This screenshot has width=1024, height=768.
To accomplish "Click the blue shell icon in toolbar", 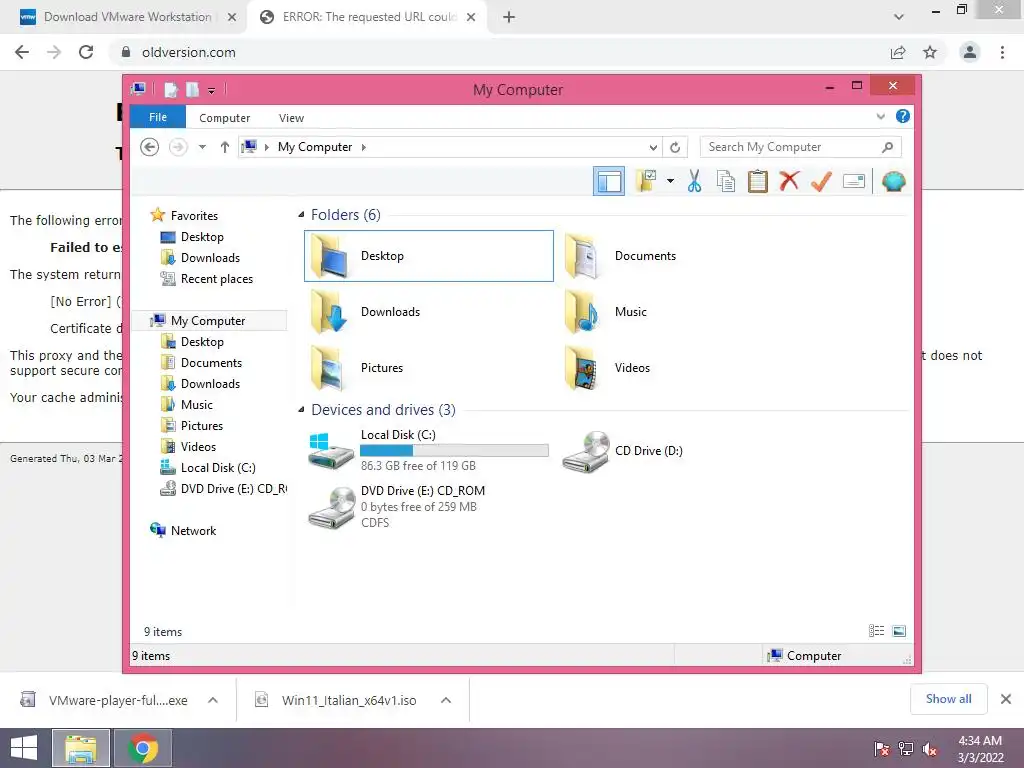I will (x=893, y=181).
